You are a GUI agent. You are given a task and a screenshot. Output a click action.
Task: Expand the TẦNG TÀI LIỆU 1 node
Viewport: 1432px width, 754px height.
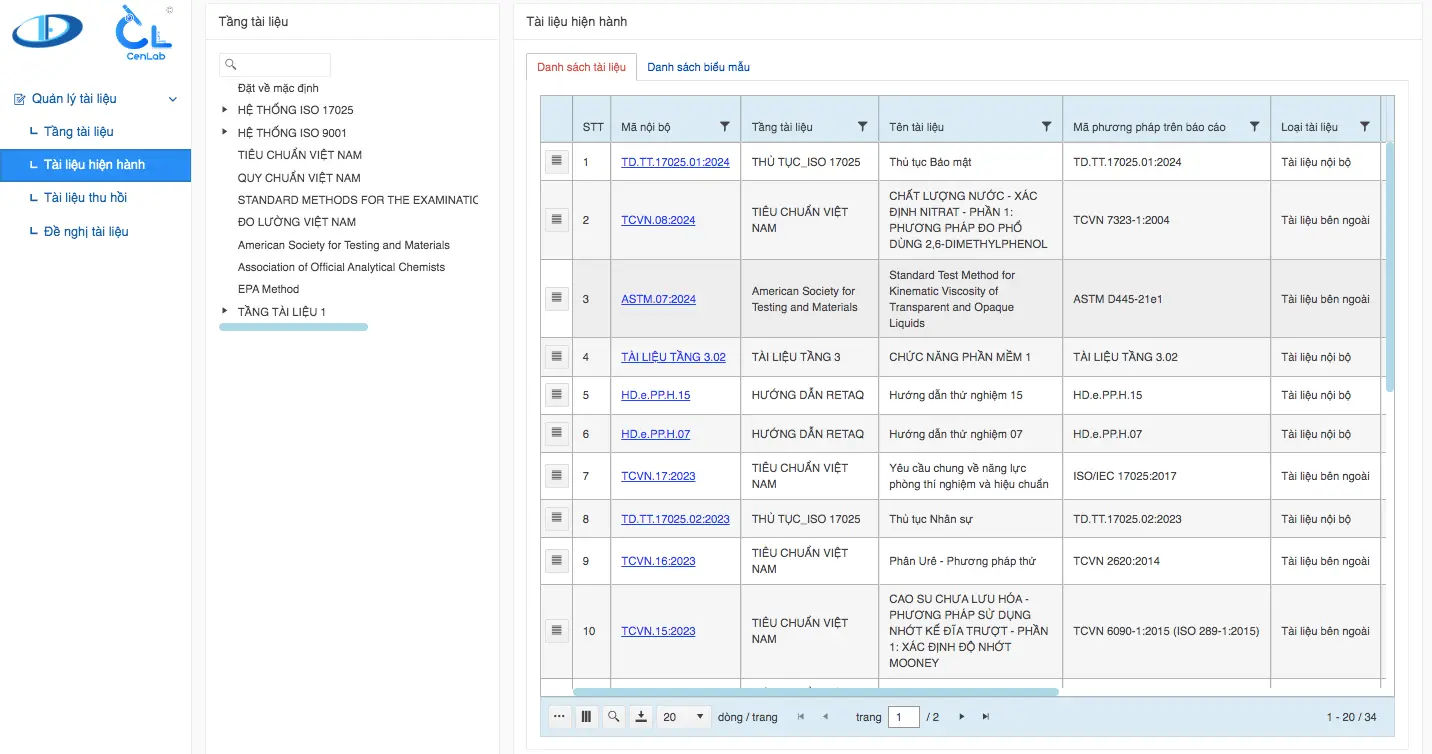tap(225, 311)
